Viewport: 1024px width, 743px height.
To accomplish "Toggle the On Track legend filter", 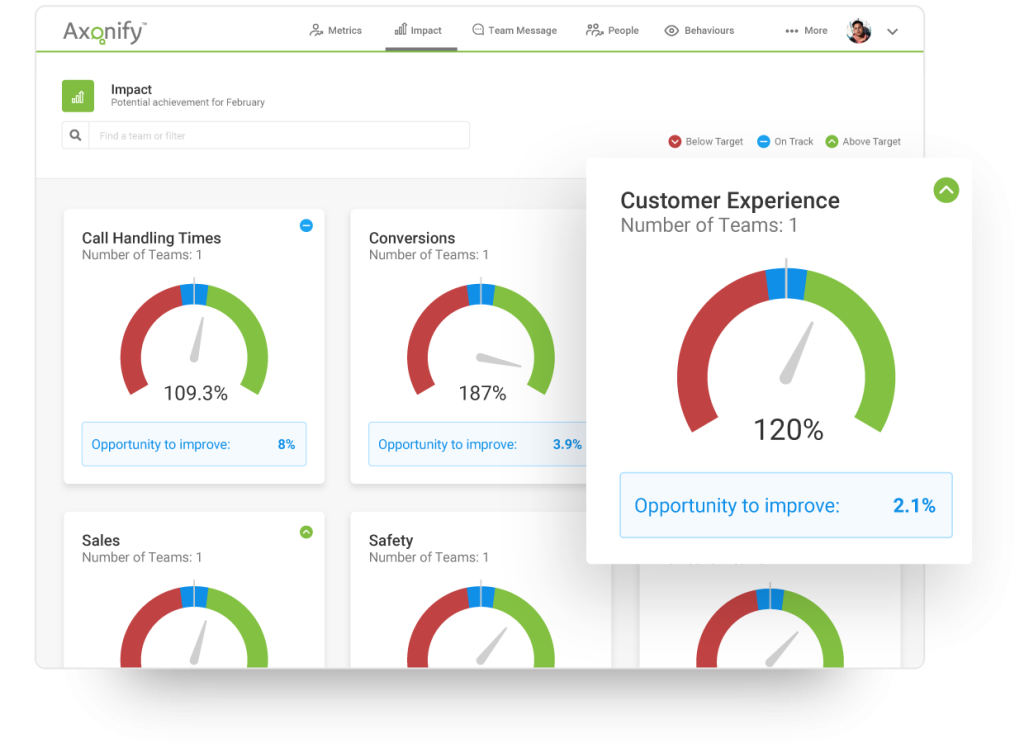I will 785,142.
